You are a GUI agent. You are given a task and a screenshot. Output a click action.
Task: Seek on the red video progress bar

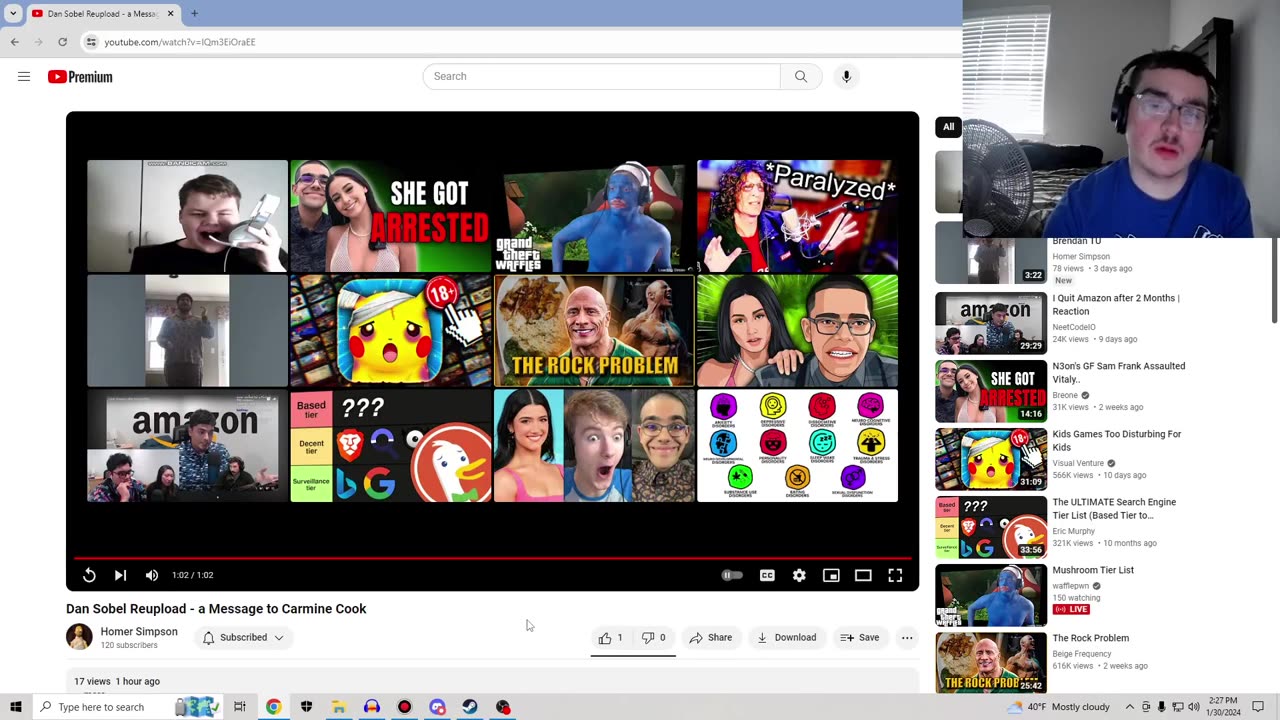point(492,558)
